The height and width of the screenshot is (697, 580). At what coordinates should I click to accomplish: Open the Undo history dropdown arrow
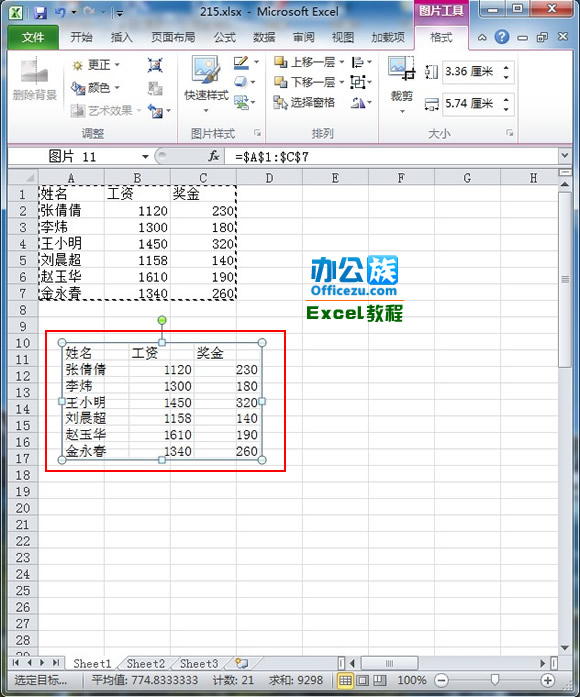point(74,12)
